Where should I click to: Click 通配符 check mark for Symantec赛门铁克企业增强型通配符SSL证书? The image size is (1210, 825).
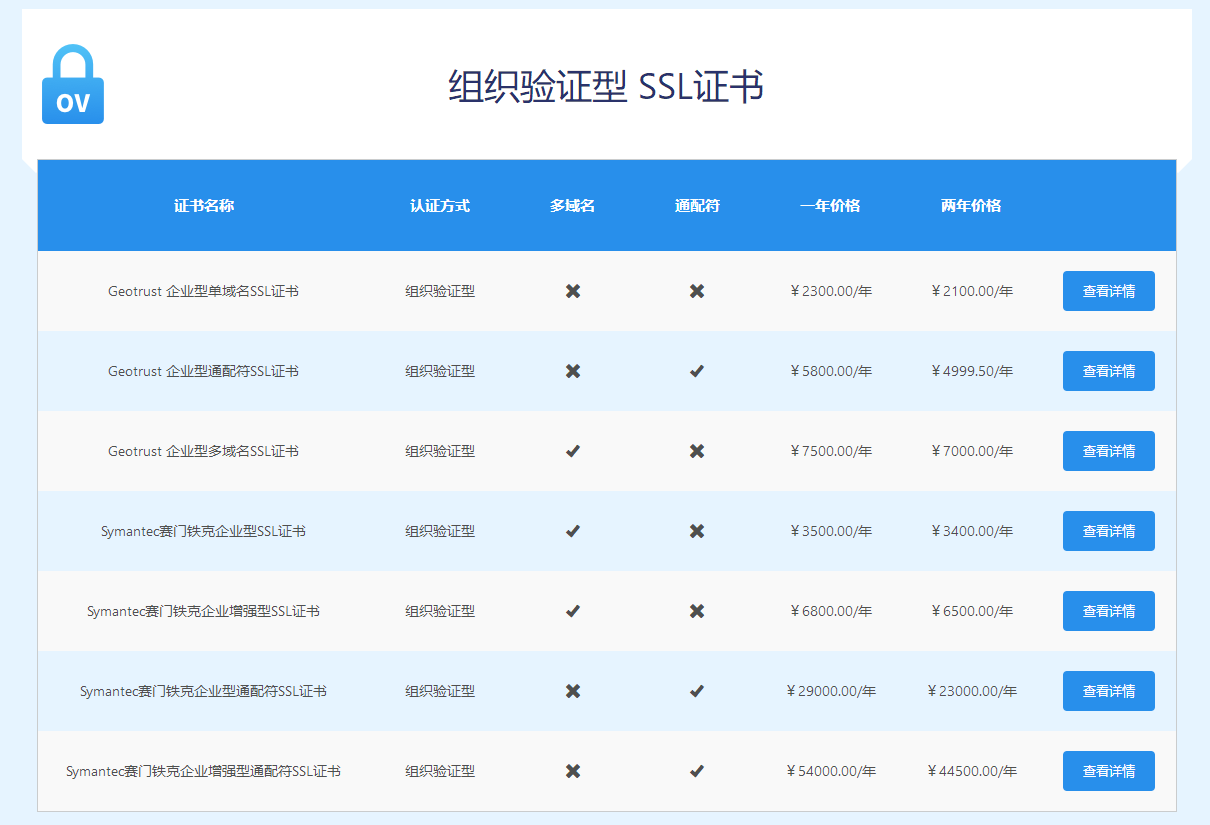697,771
